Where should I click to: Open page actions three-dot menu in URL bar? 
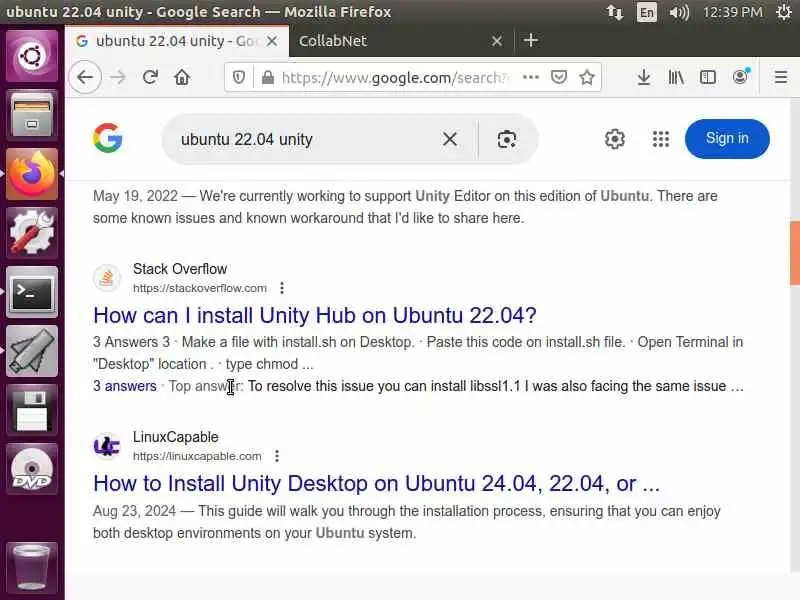pos(531,77)
